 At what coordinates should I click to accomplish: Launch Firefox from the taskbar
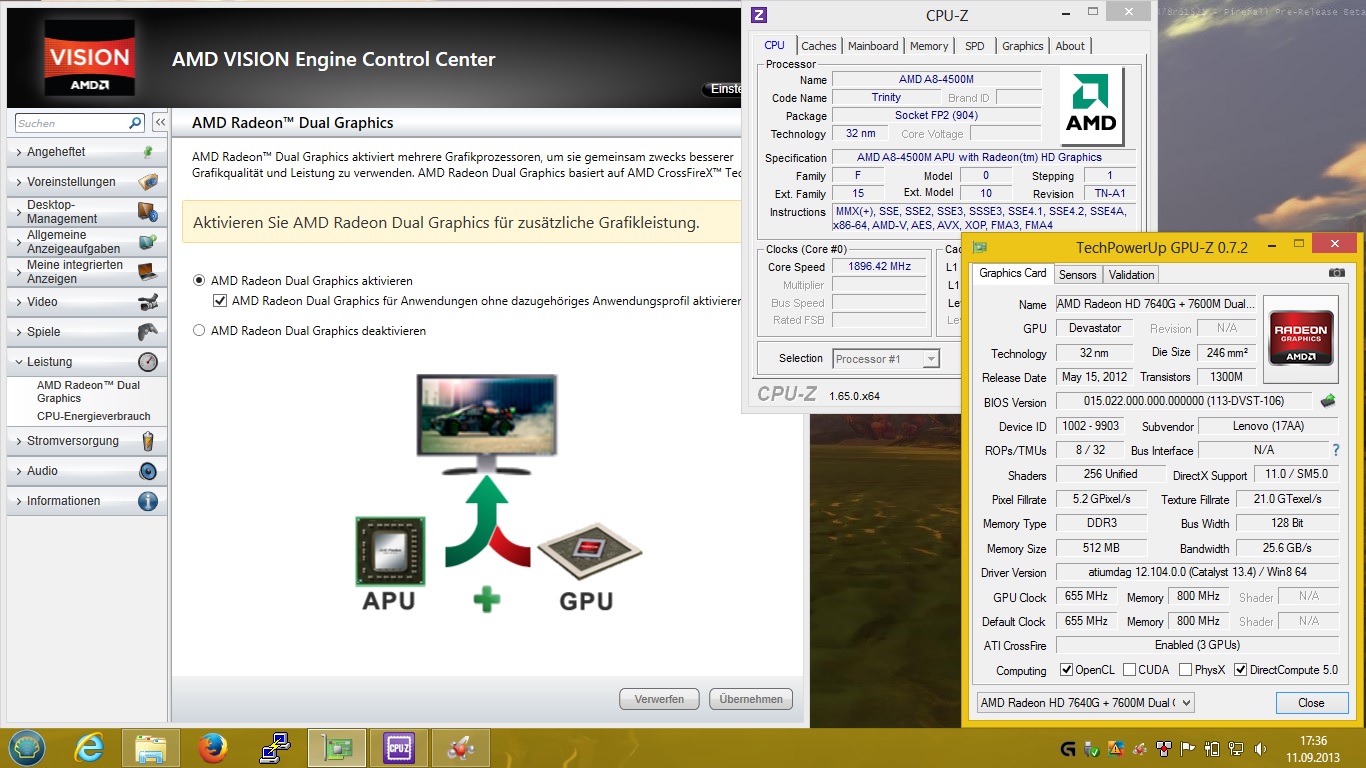[x=212, y=747]
